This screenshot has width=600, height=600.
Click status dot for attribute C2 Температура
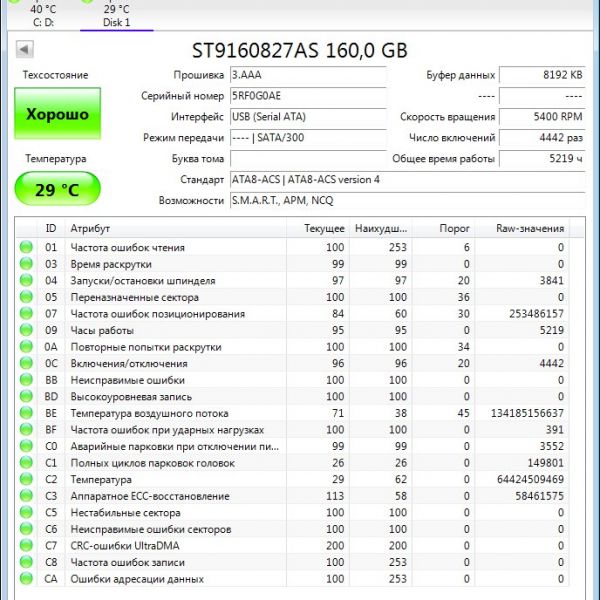click(26, 479)
